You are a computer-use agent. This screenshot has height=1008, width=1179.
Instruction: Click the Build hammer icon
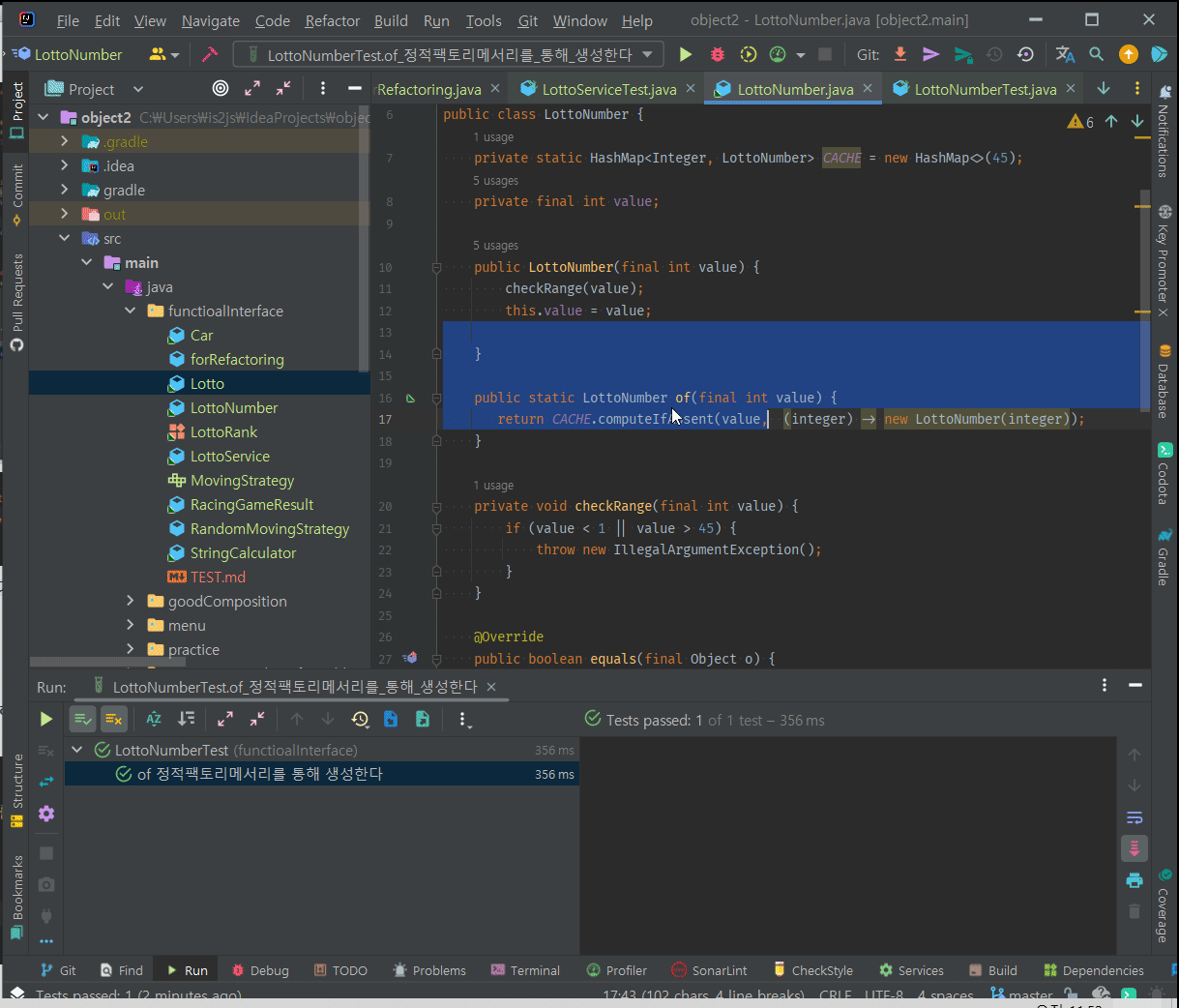point(210,55)
